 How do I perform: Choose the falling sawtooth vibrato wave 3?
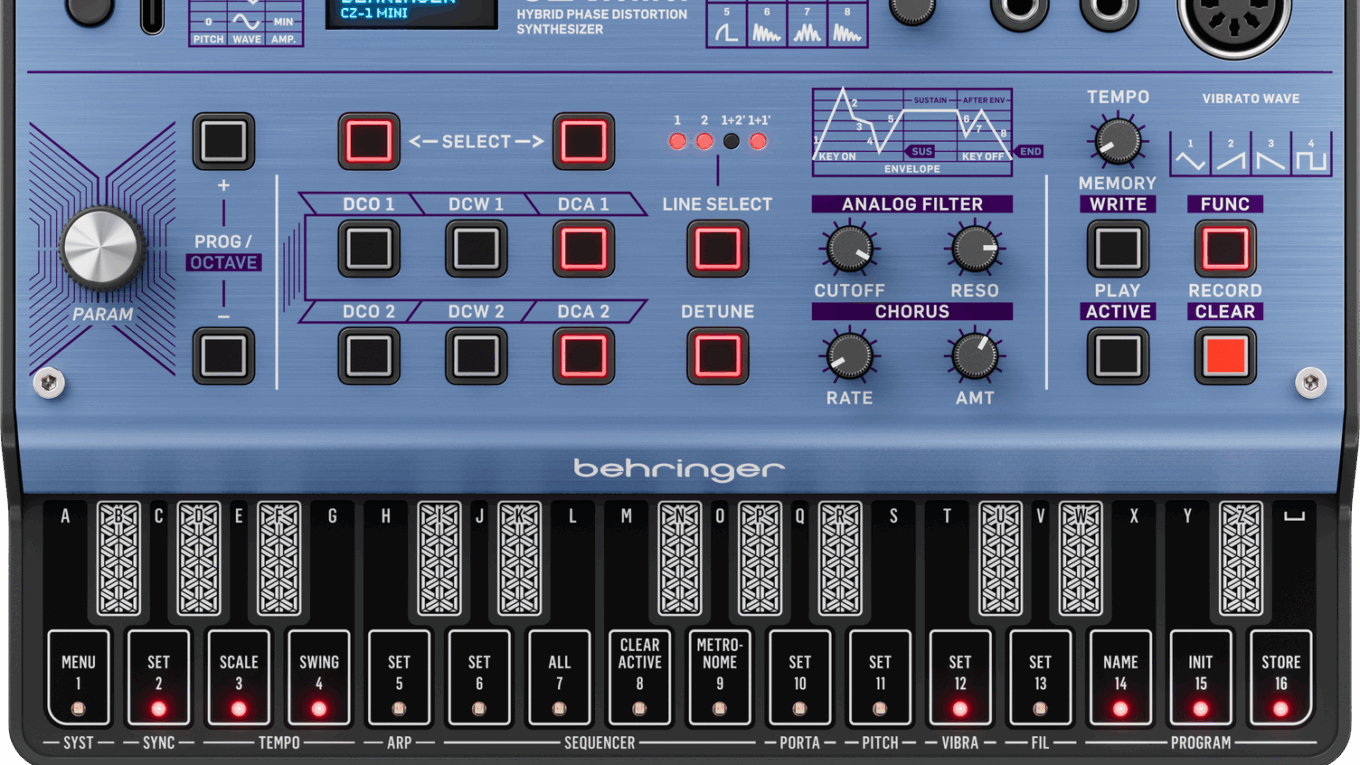pos(1271,155)
